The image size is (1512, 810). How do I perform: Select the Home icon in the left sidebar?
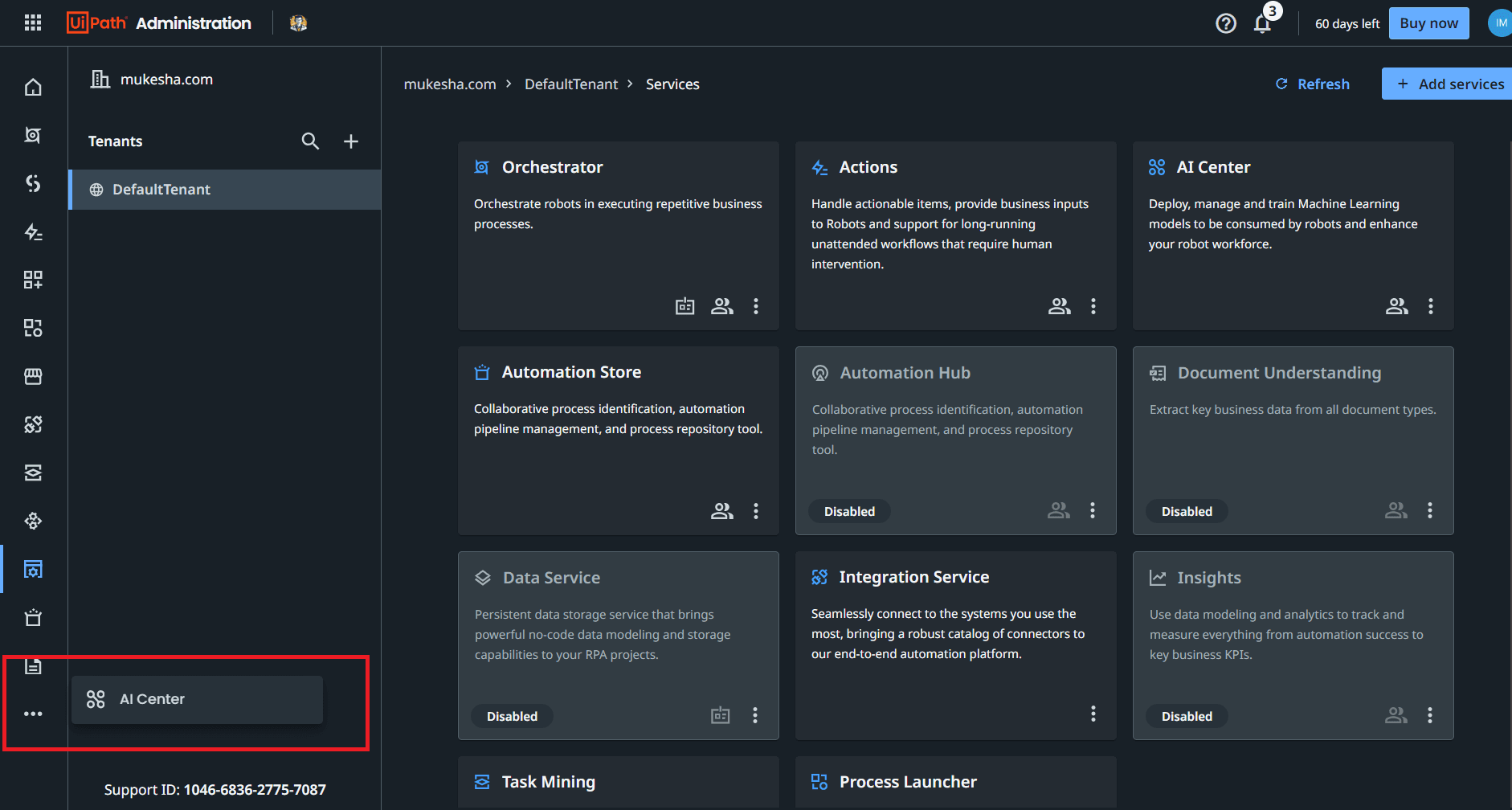coord(33,86)
